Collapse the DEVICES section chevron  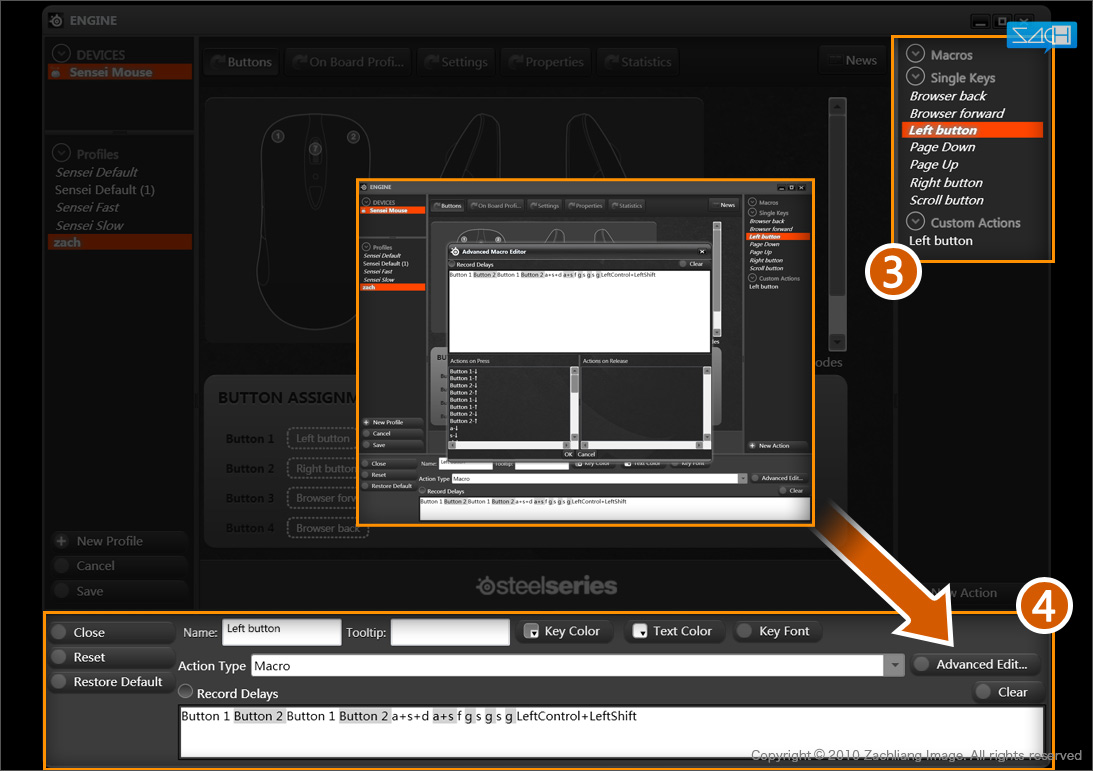[61, 54]
